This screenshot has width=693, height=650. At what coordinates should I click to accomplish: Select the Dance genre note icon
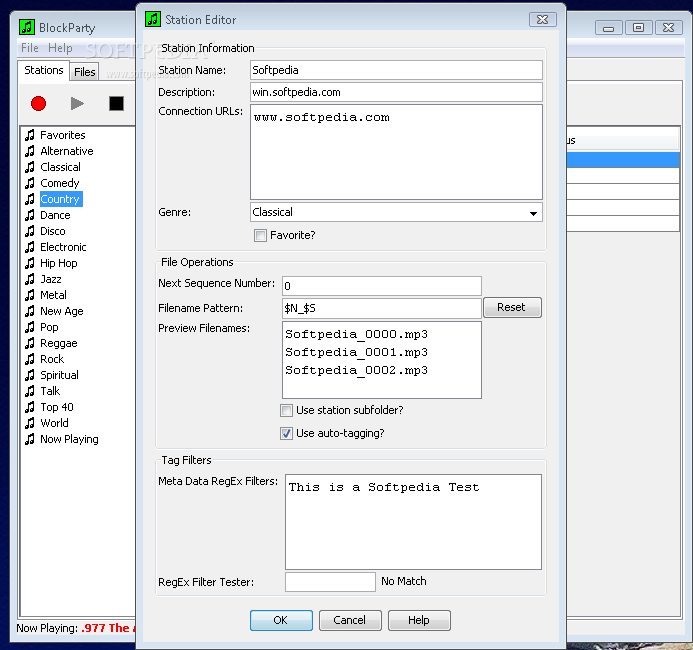[x=30, y=215]
